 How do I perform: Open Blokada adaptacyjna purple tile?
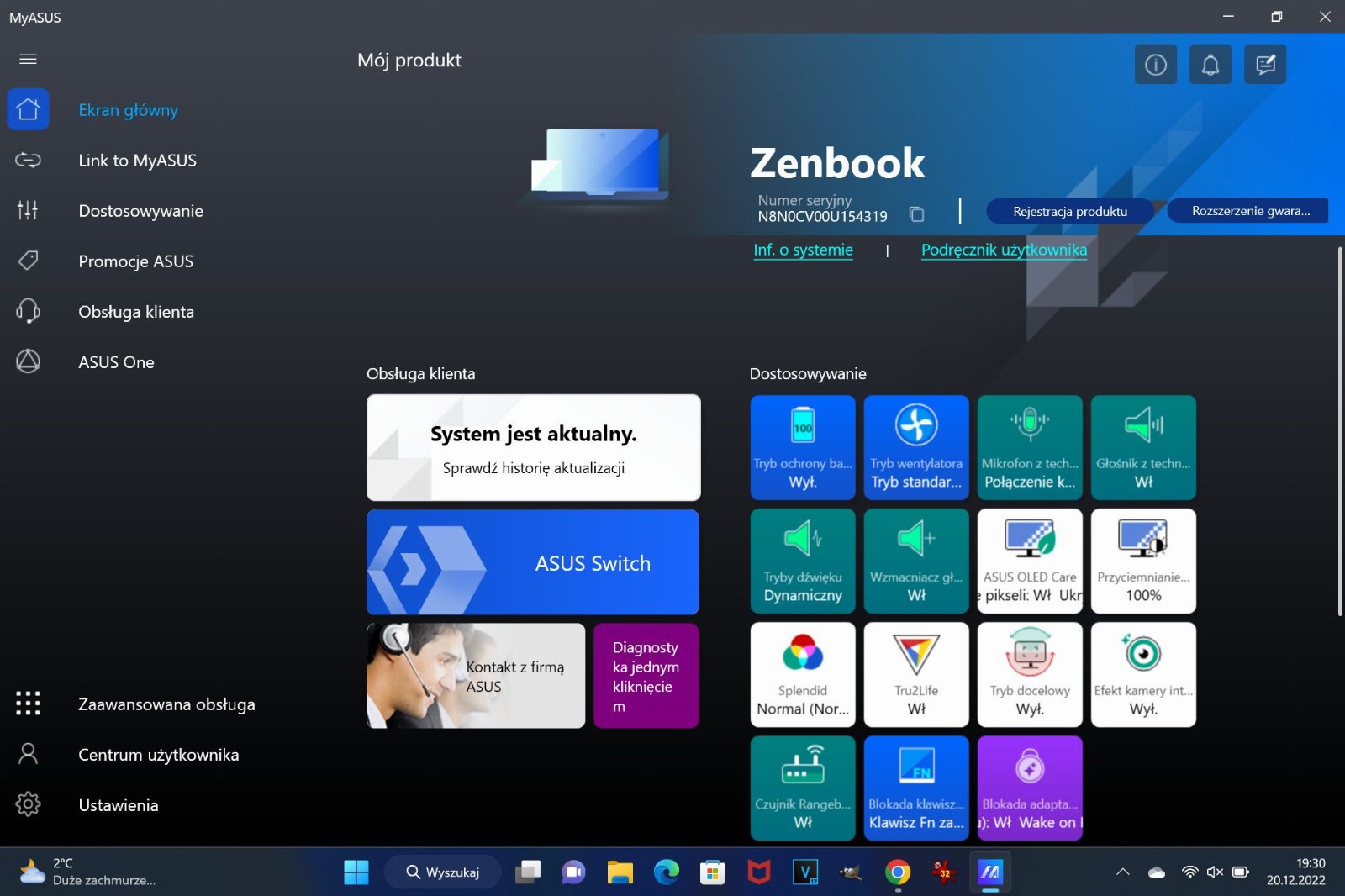[1030, 788]
